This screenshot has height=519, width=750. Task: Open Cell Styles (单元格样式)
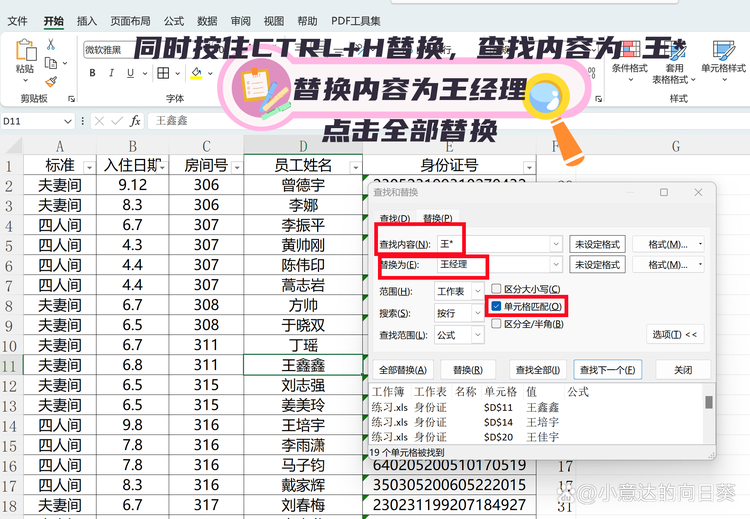[x=723, y=62]
